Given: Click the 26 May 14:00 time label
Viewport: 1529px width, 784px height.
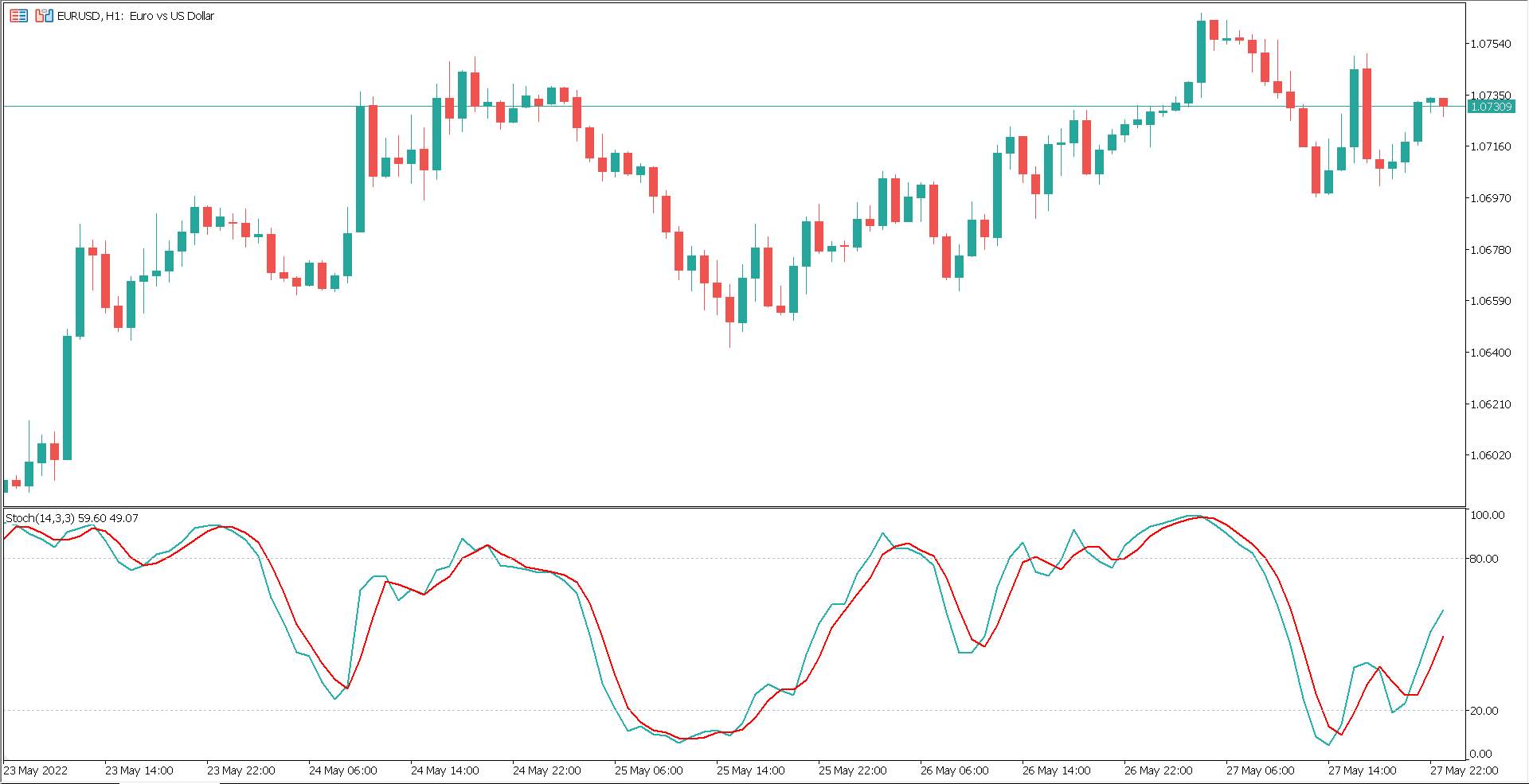Looking at the screenshot, I should coord(1057,770).
